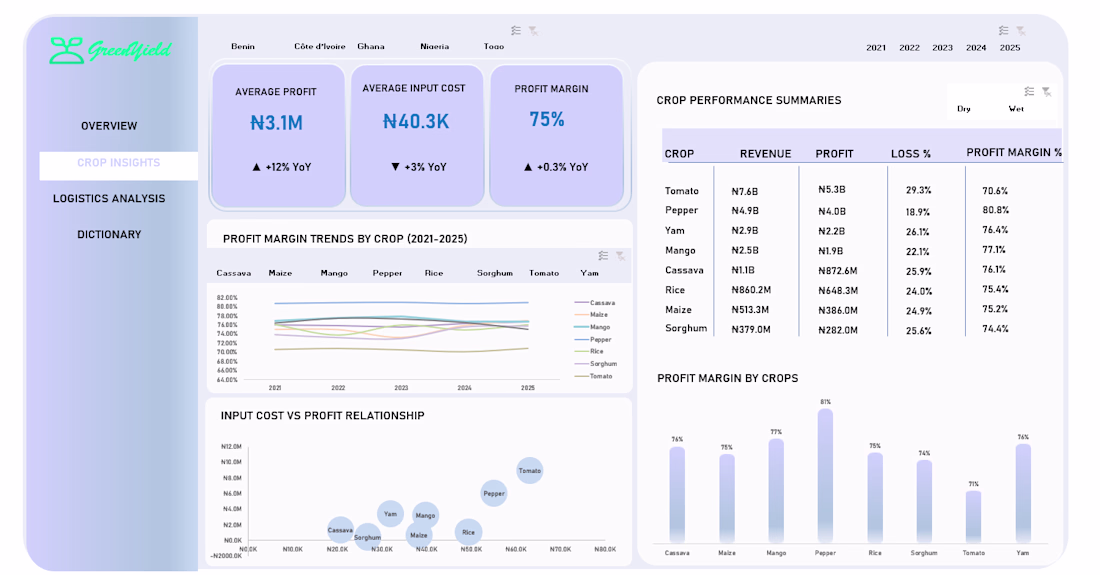Screen dimensions: 1100x575
Task: Click the REVENUE column header
Action: (765, 154)
